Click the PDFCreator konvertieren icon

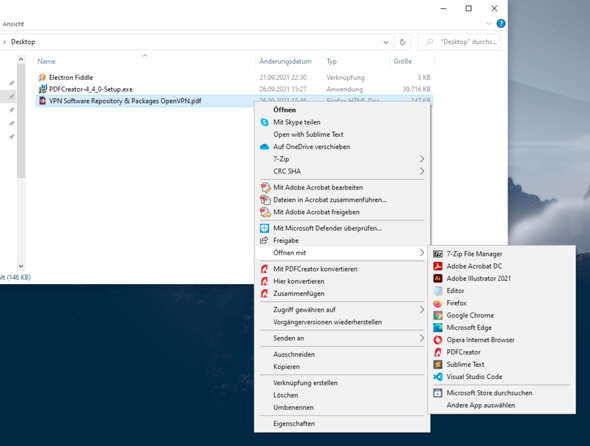(265, 269)
